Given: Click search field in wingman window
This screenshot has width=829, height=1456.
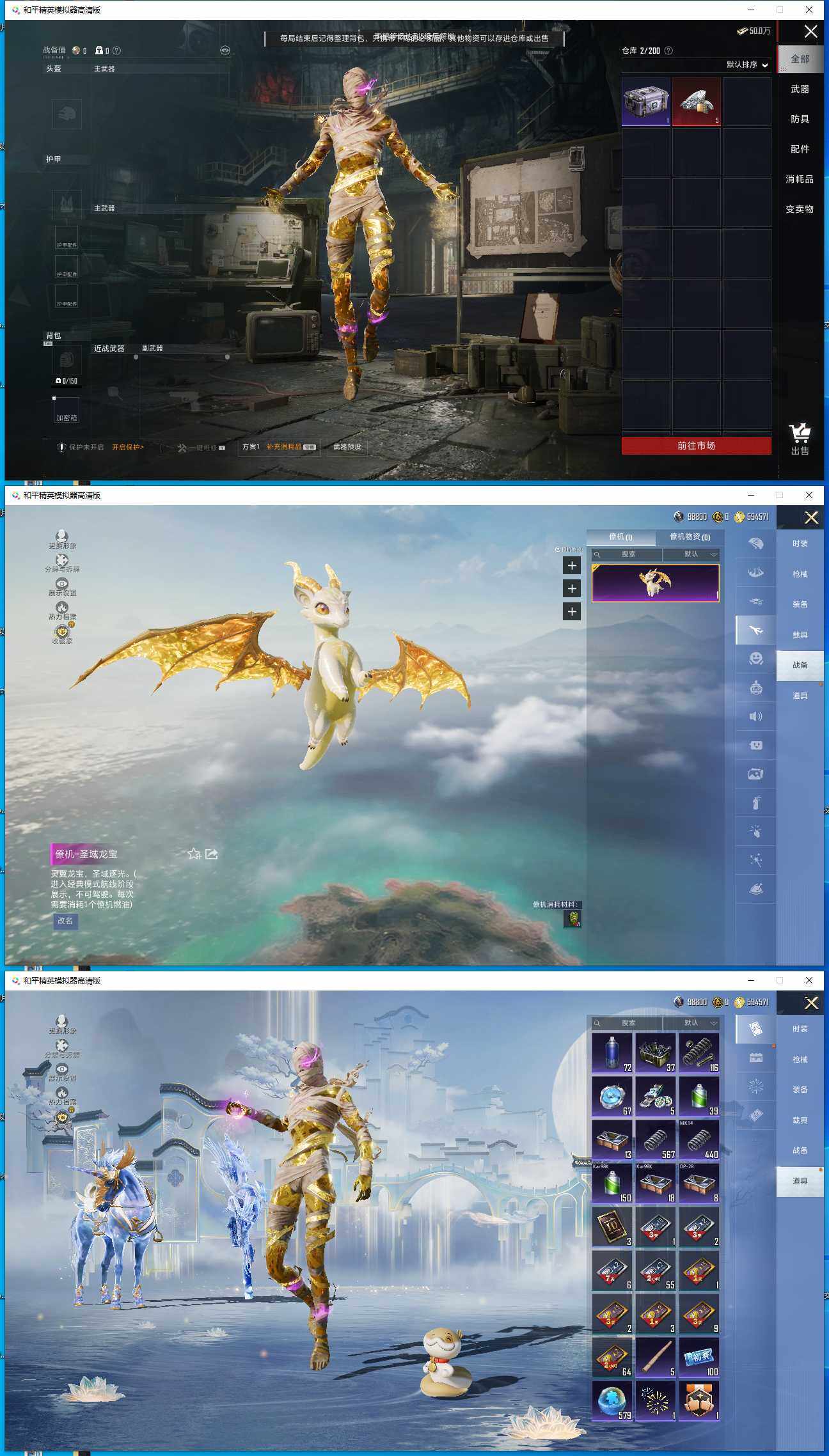Looking at the screenshot, I should pyautogui.click(x=628, y=554).
